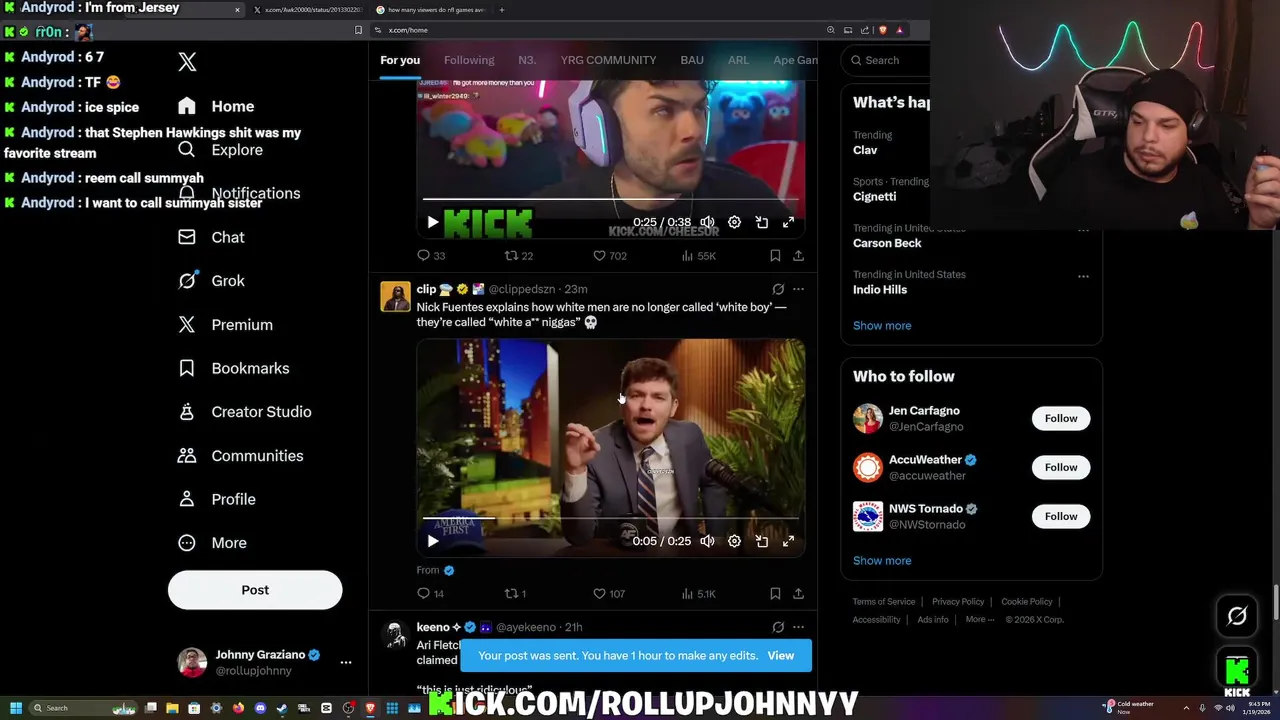This screenshot has width=1280, height=720.
Task: Open a new browser tab
Action: pos(502,10)
